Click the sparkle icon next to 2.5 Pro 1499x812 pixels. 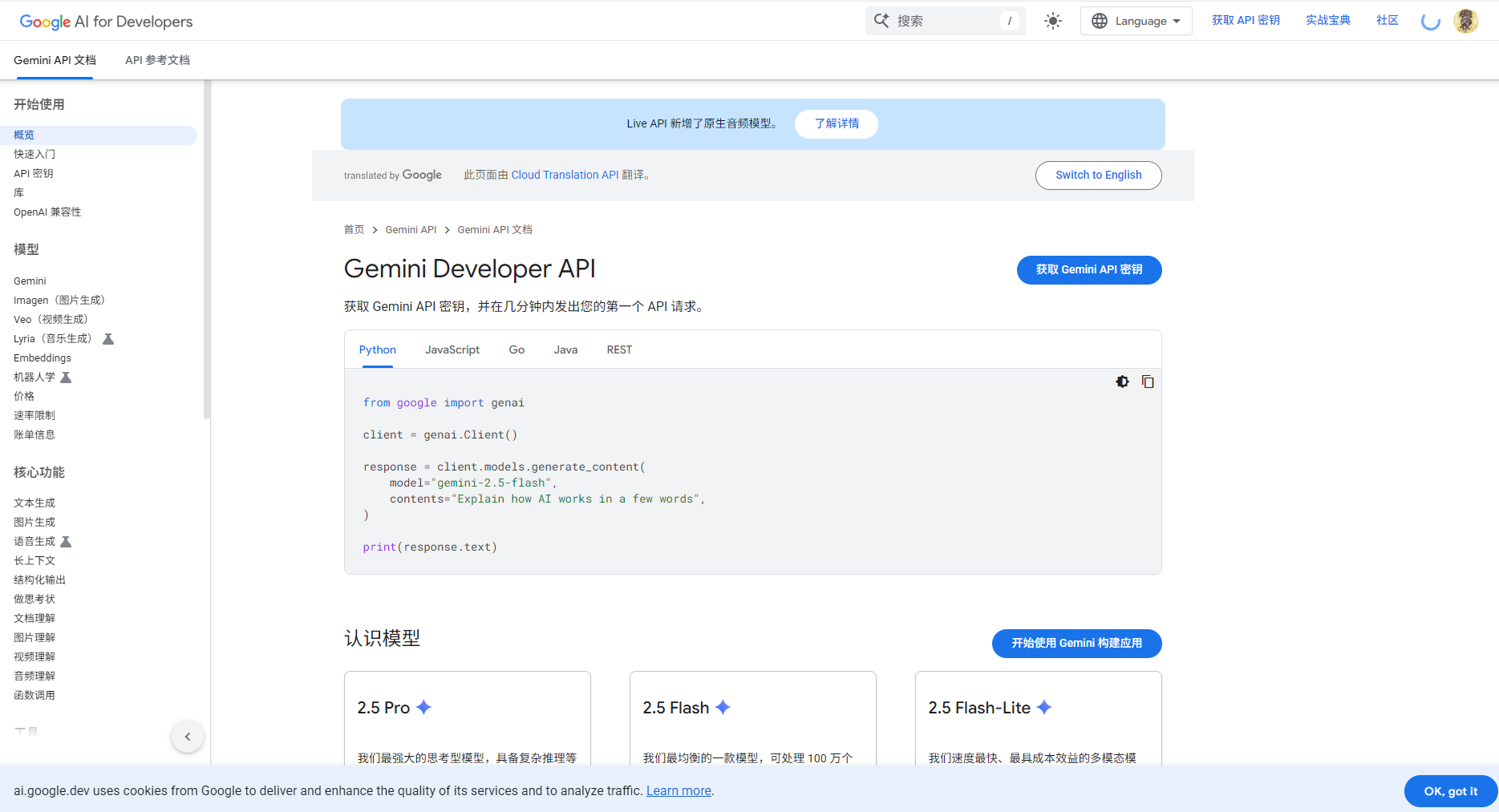click(423, 707)
